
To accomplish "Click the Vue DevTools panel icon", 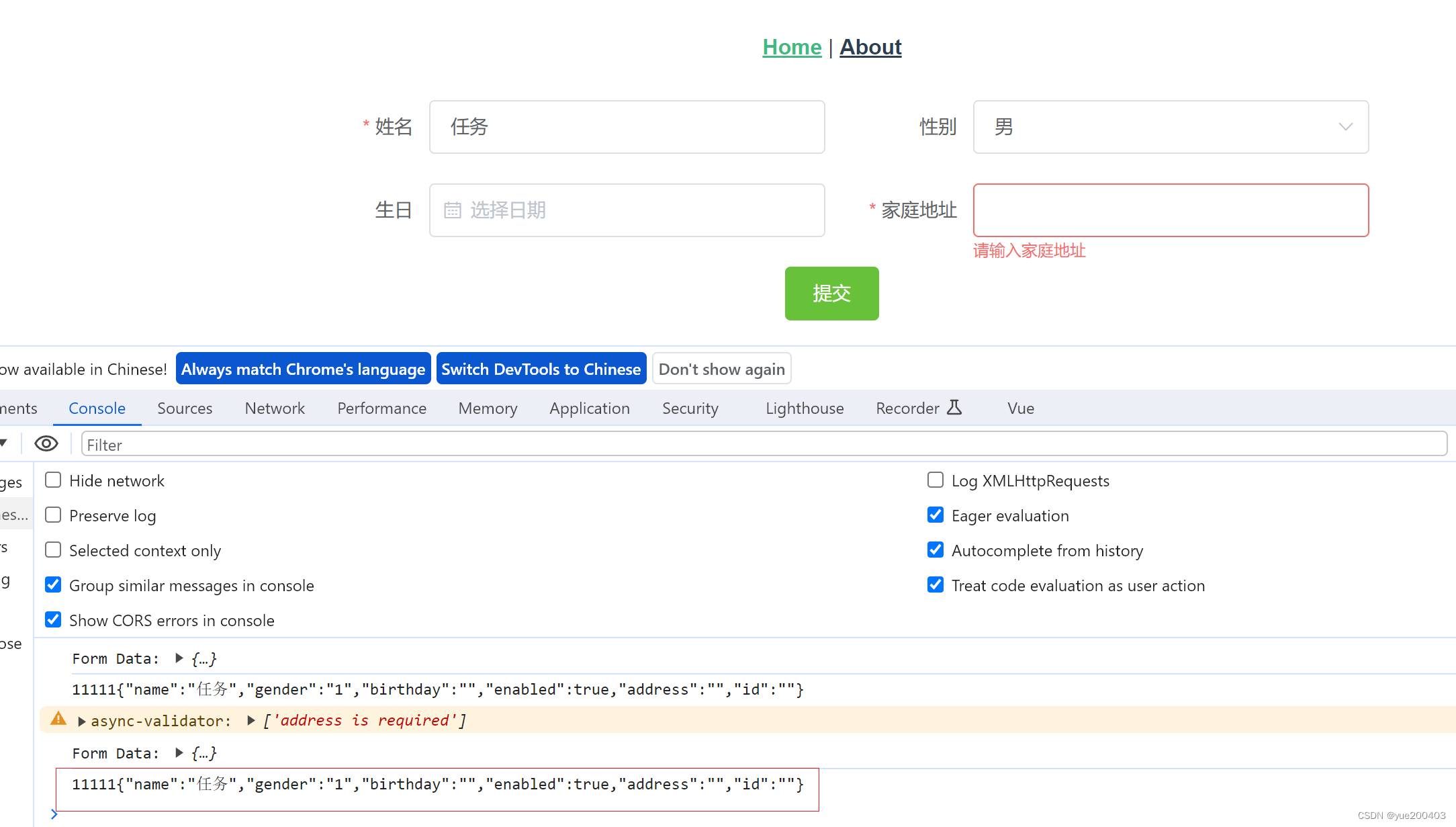I will pos(1020,408).
